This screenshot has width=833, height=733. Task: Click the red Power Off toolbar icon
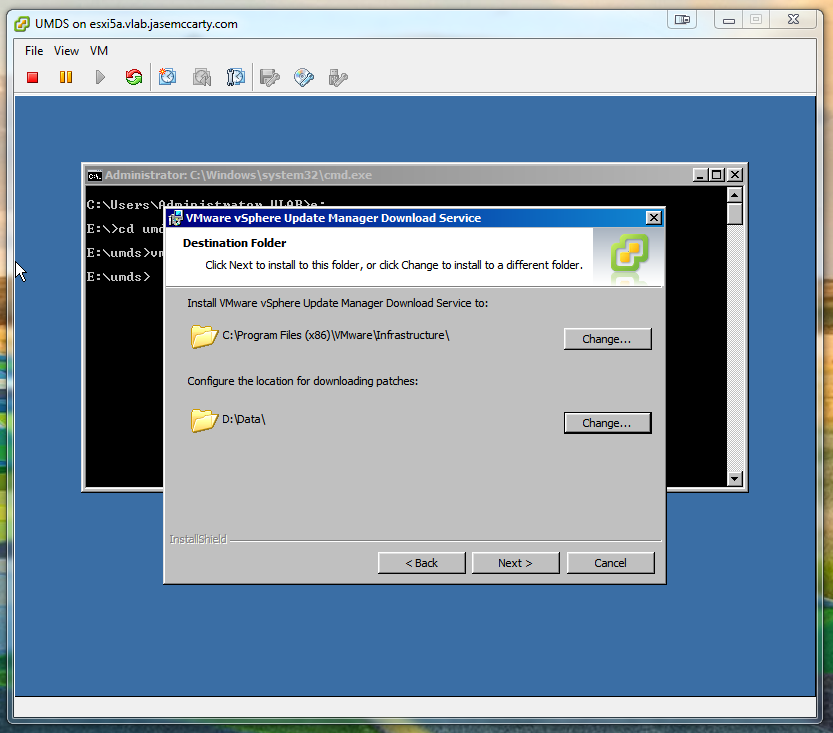pos(32,78)
